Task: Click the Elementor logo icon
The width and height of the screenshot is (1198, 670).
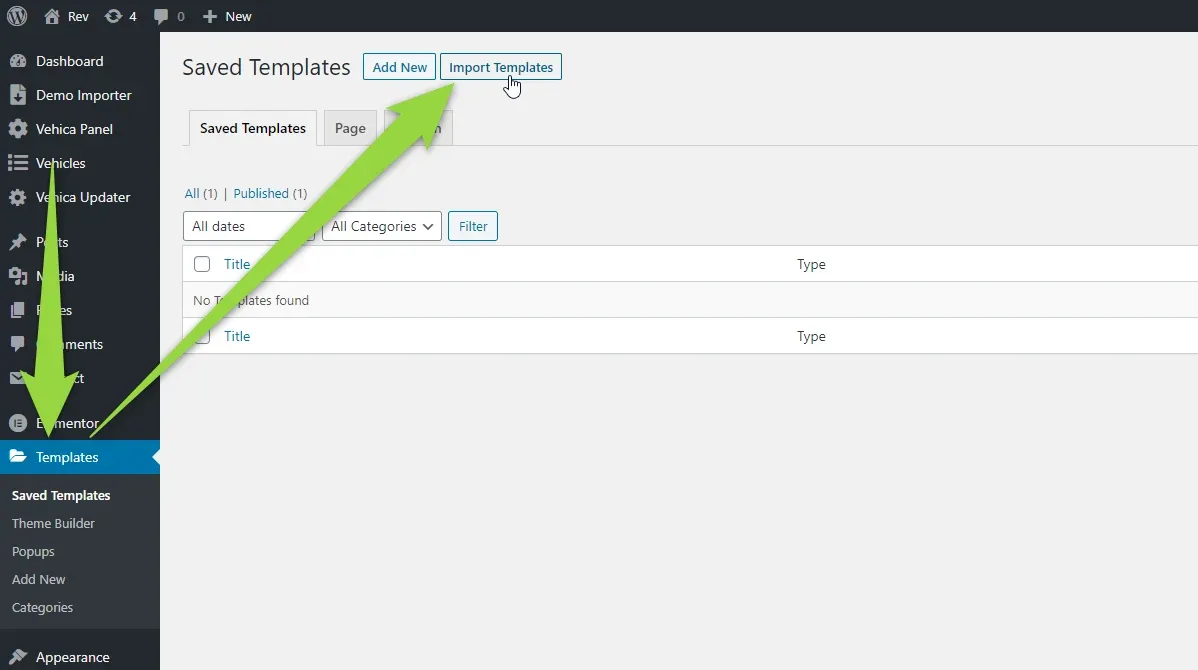Action: pyautogui.click(x=18, y=423)
